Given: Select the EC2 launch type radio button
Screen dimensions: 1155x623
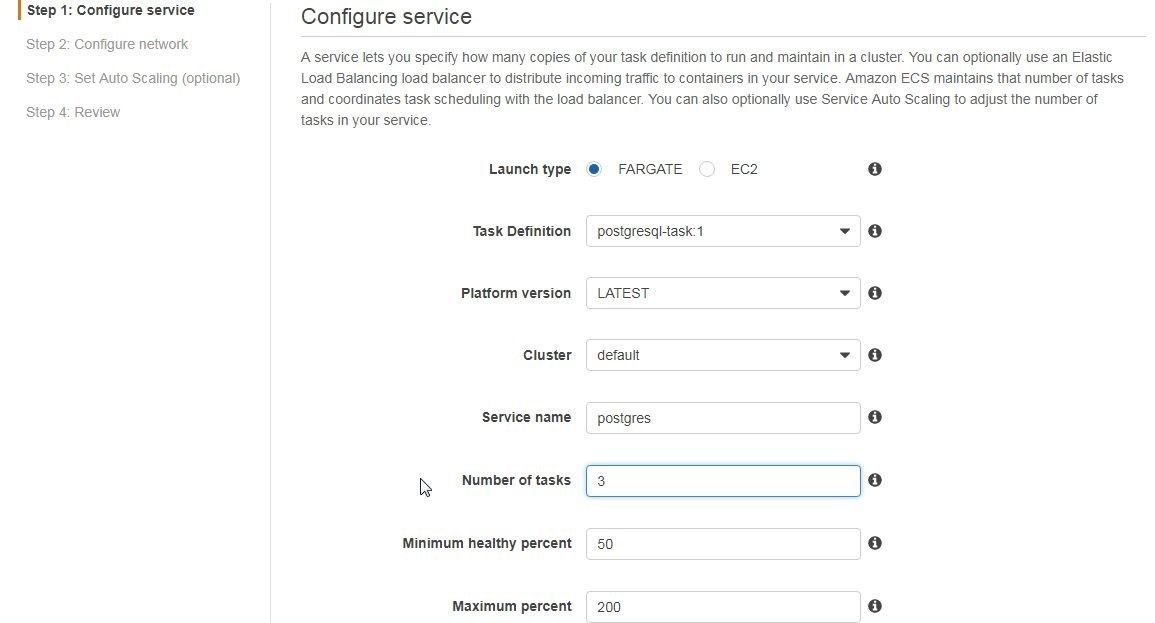Looking at the screenshot, I should [706, 169].
